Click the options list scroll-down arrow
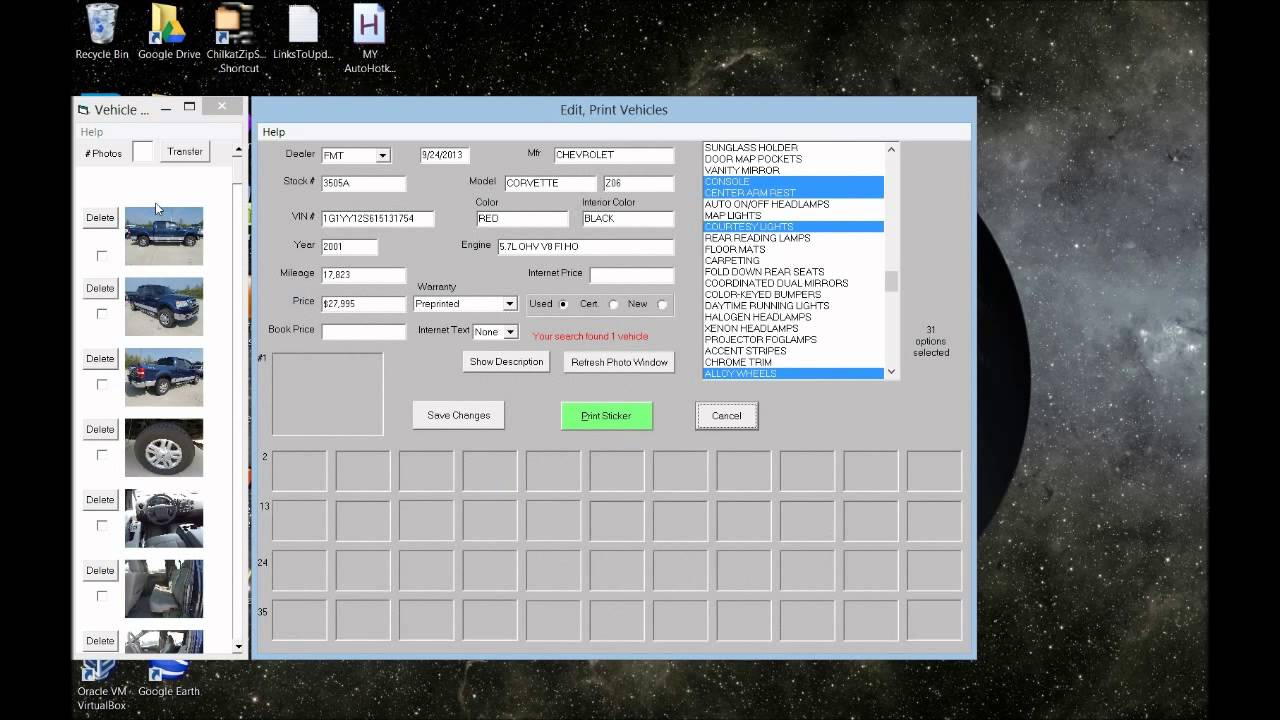This screenshot has width=1280, height=720. click(892, 372)
